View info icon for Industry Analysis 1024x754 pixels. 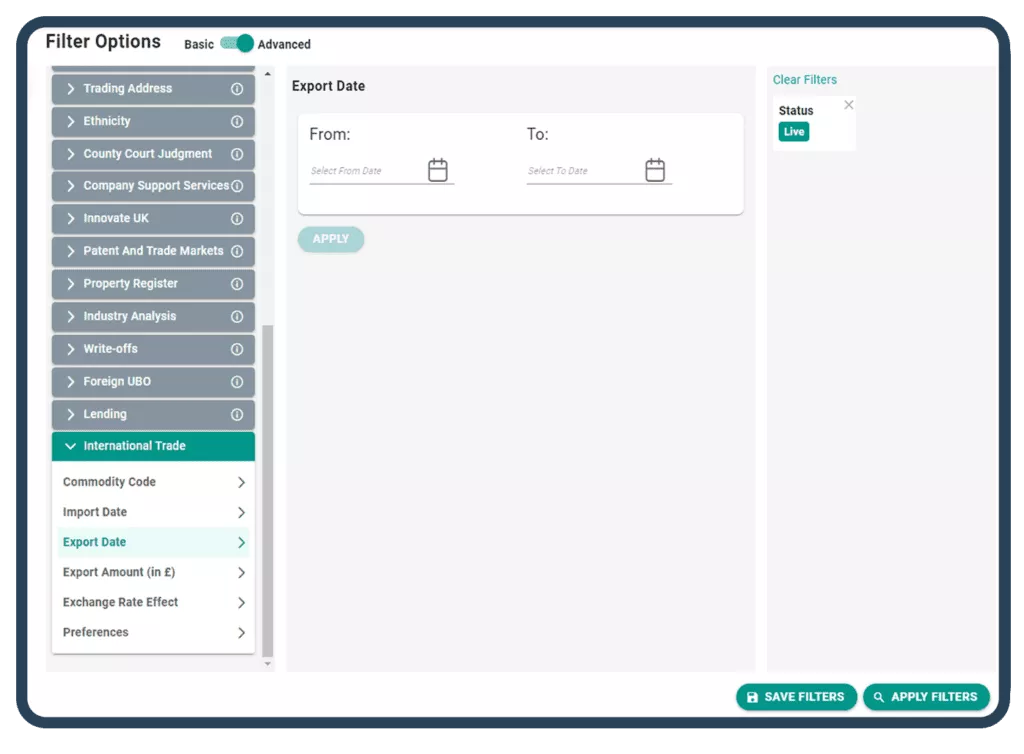[x=237, y=317]
